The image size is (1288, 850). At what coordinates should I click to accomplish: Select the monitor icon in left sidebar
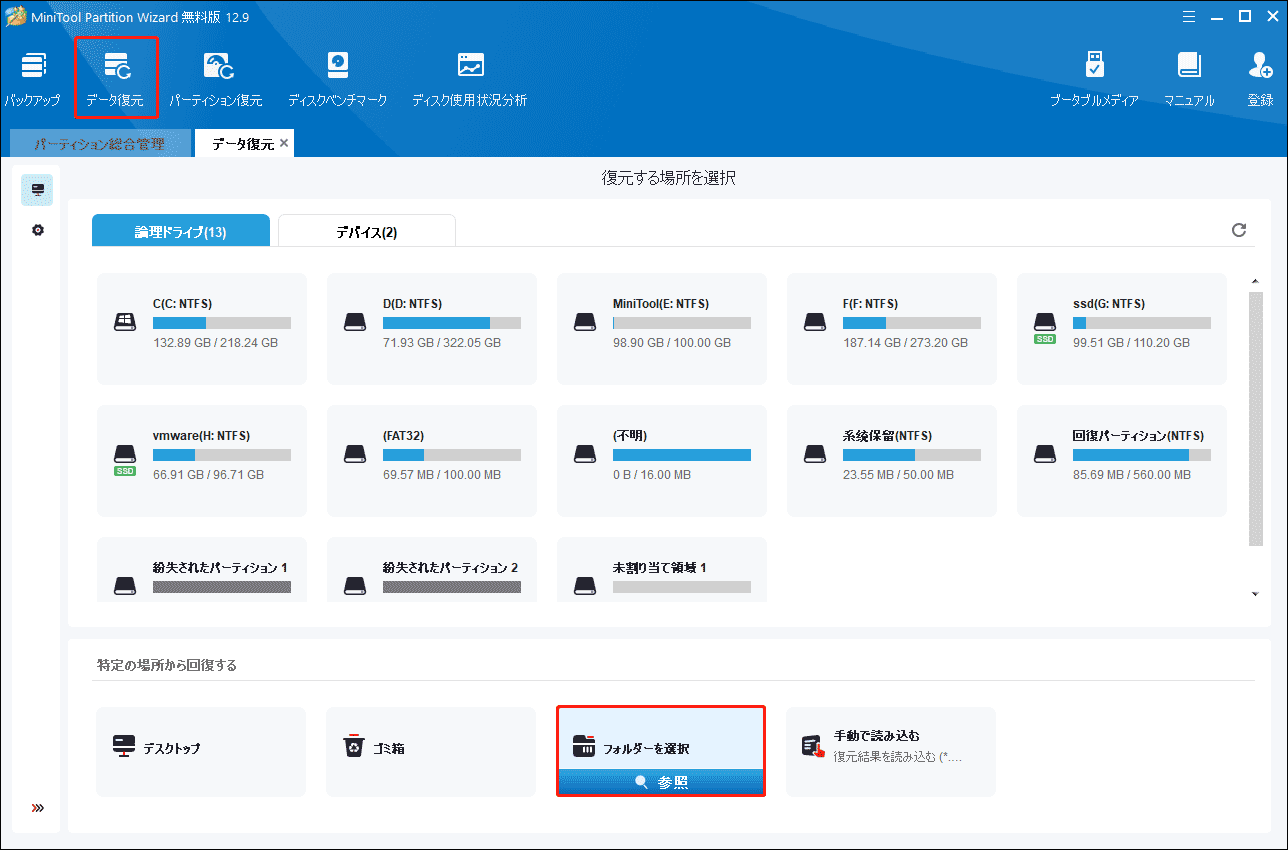[x=38, y=190]
